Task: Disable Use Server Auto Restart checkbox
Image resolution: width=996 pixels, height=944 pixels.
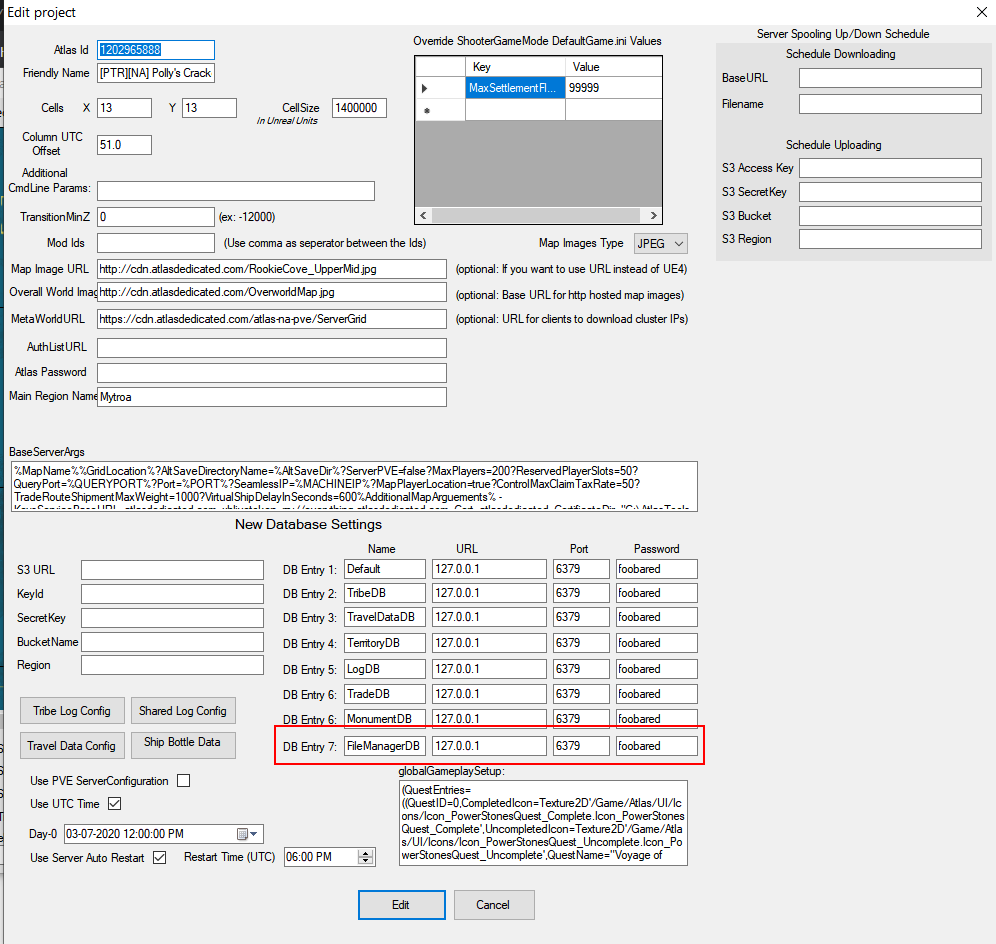Action: coord(159,858)
